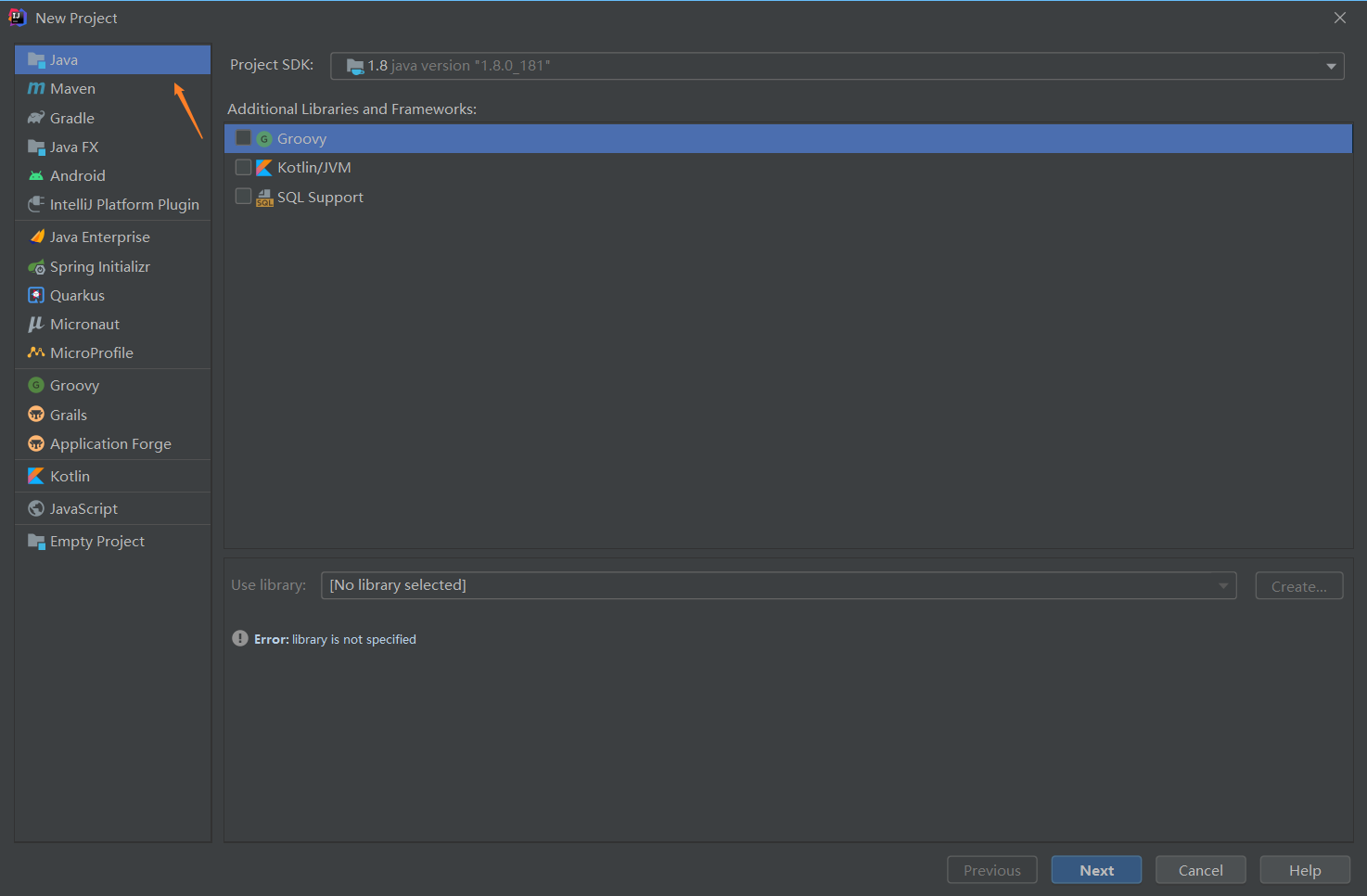Click the IntelliJ IDEA logo in title bar

(x=18, y=18)
